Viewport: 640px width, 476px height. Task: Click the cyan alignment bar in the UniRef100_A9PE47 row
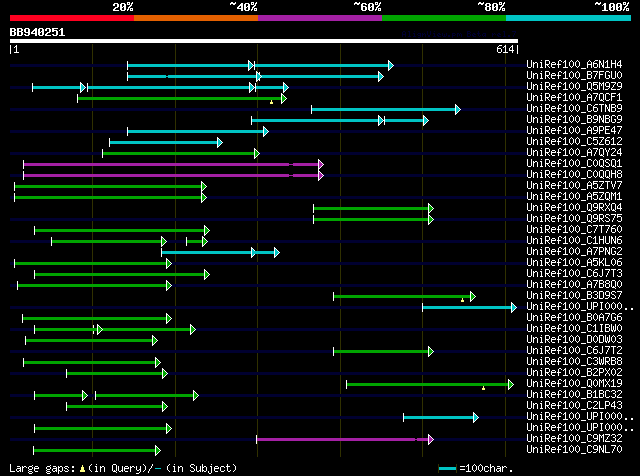point(198,131)
